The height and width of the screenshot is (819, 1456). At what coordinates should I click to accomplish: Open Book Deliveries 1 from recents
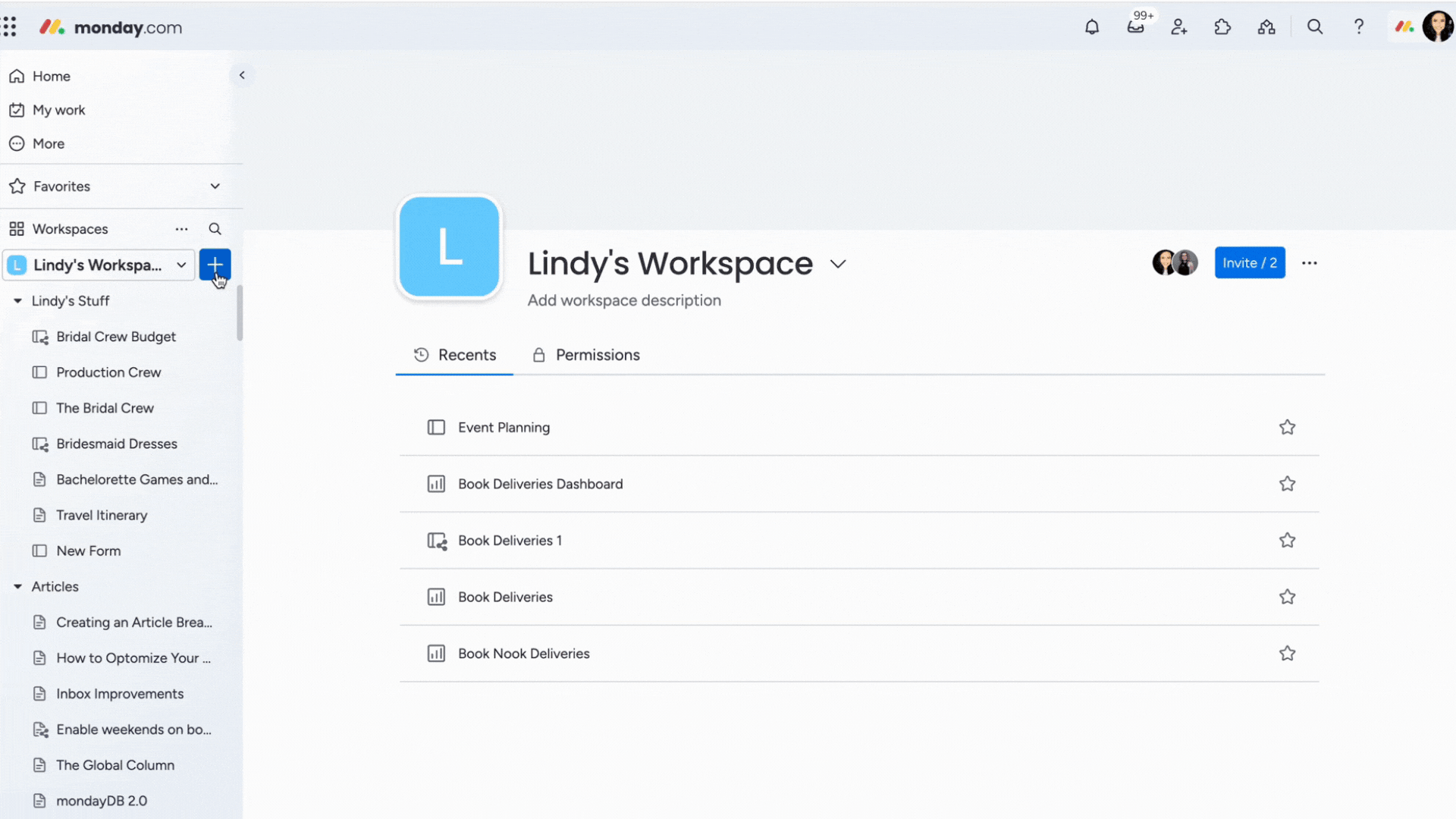(x=510, y=541)
